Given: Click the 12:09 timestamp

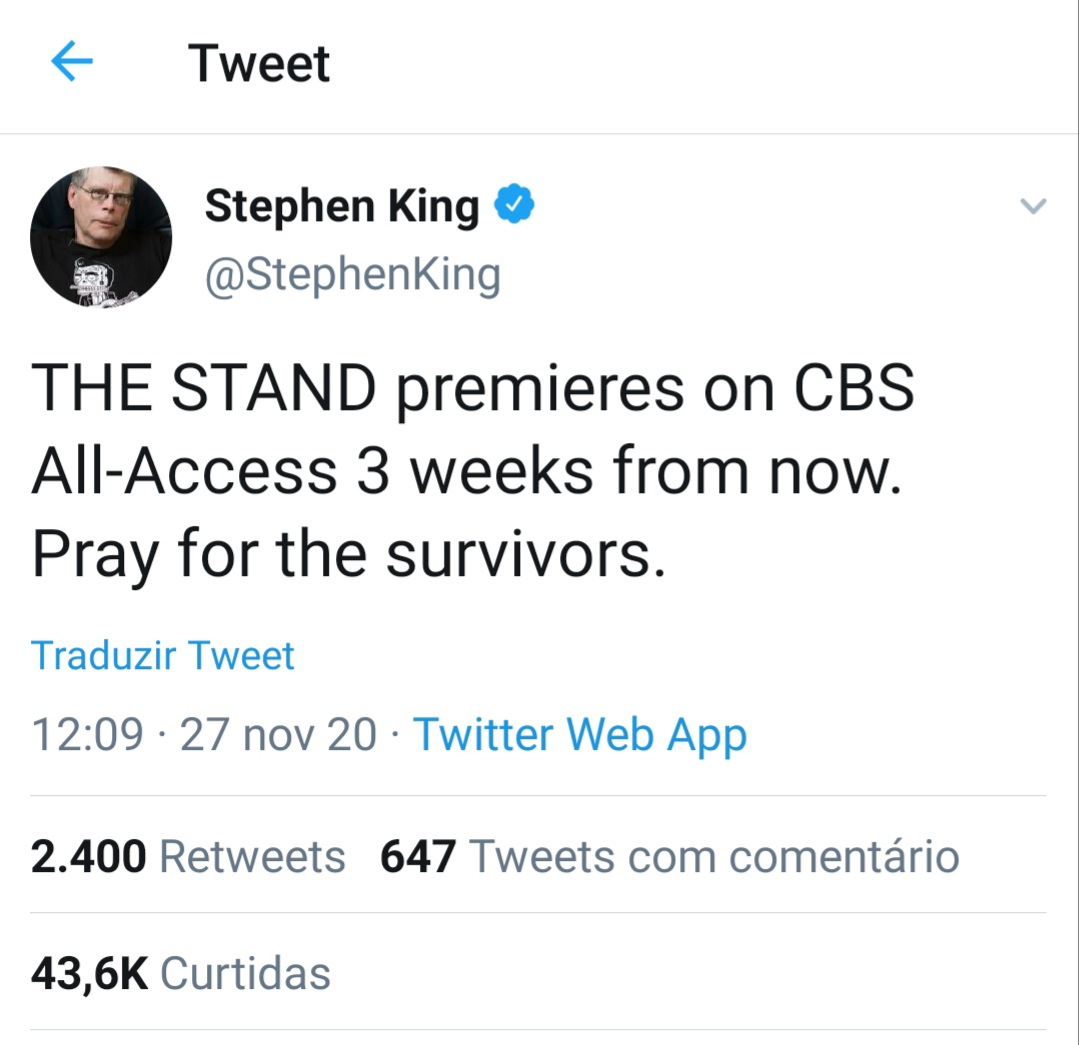Looking at the screenshot, I should tap(88, 735).
